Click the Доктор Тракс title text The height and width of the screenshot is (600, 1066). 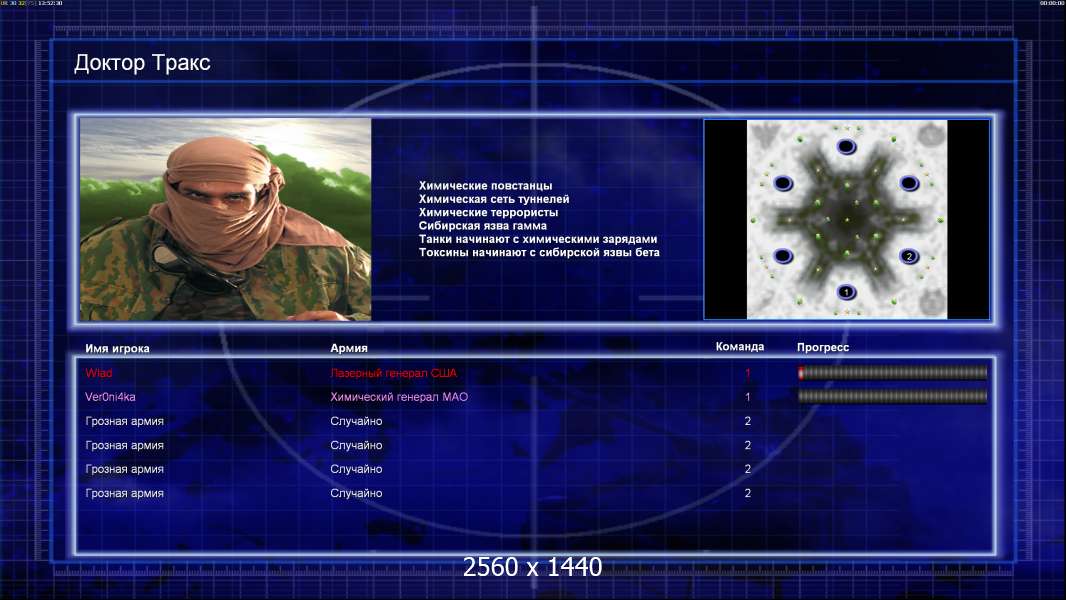click(142, 63)
